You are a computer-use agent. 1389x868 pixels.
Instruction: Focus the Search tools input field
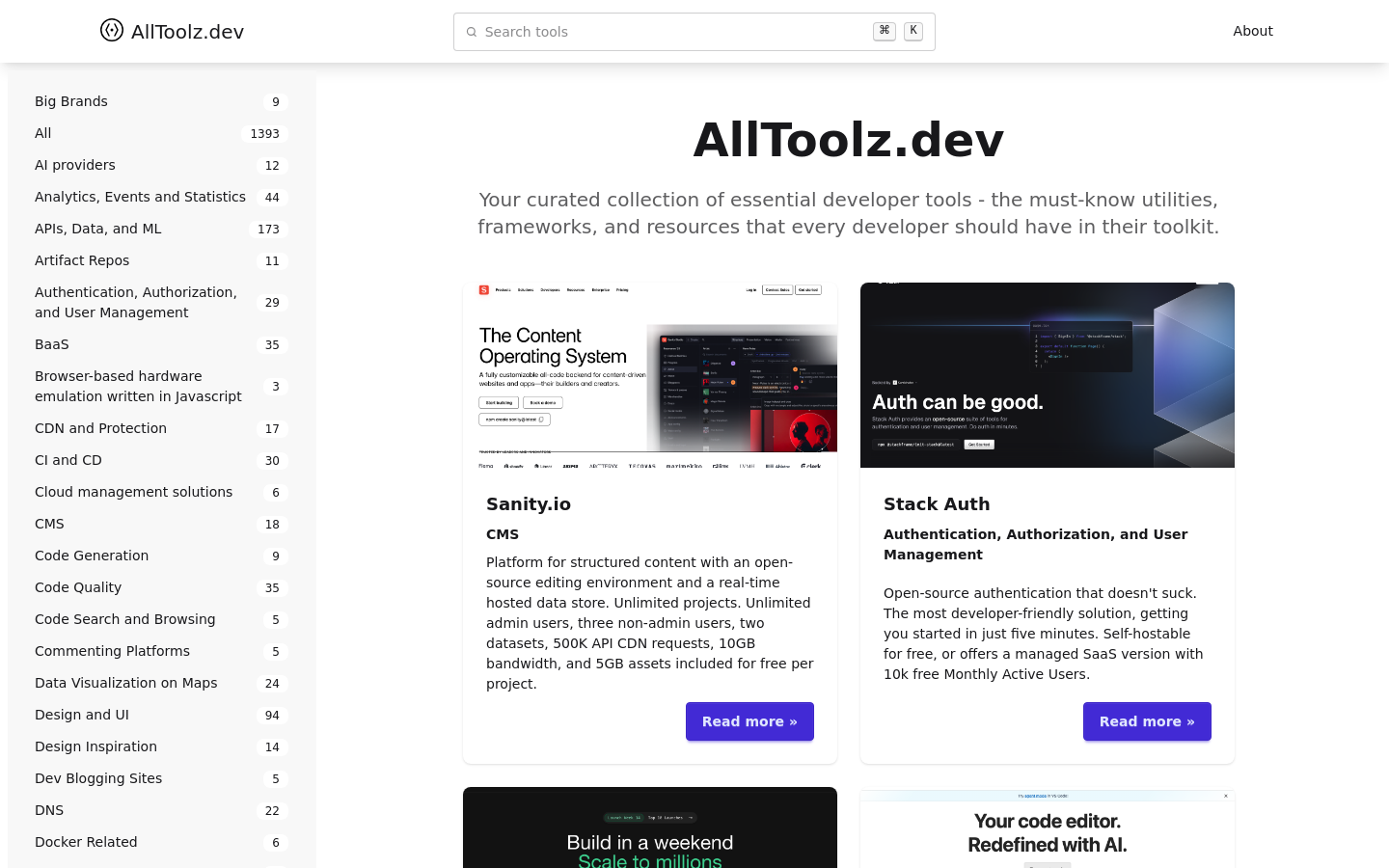click(694, 32)
